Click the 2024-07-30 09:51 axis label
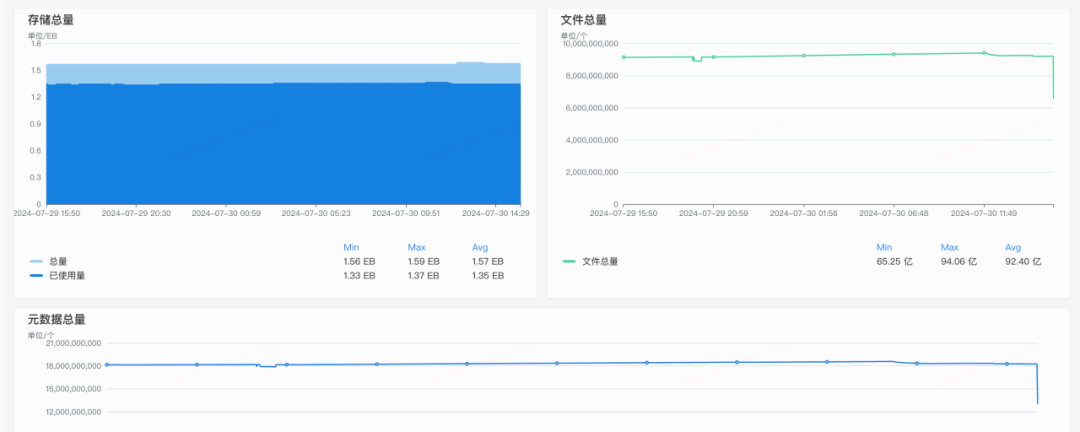Image resolution: width=1080 pixels, height=432 pixels. point(406,214)
